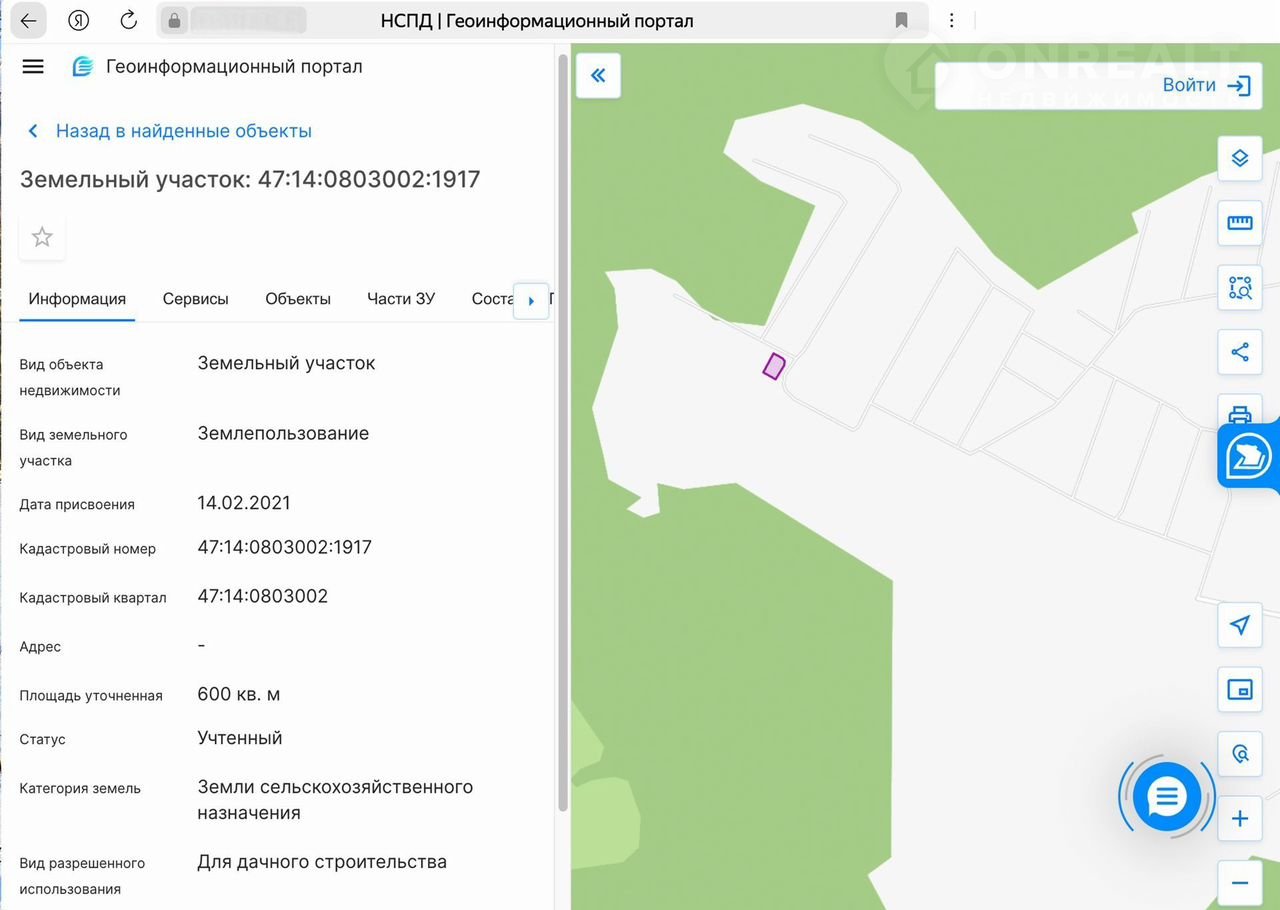Viewport: 1280px width, 910px height.
Task: Switch to the Сервисы tab
Action: click(x=195, y=299)
